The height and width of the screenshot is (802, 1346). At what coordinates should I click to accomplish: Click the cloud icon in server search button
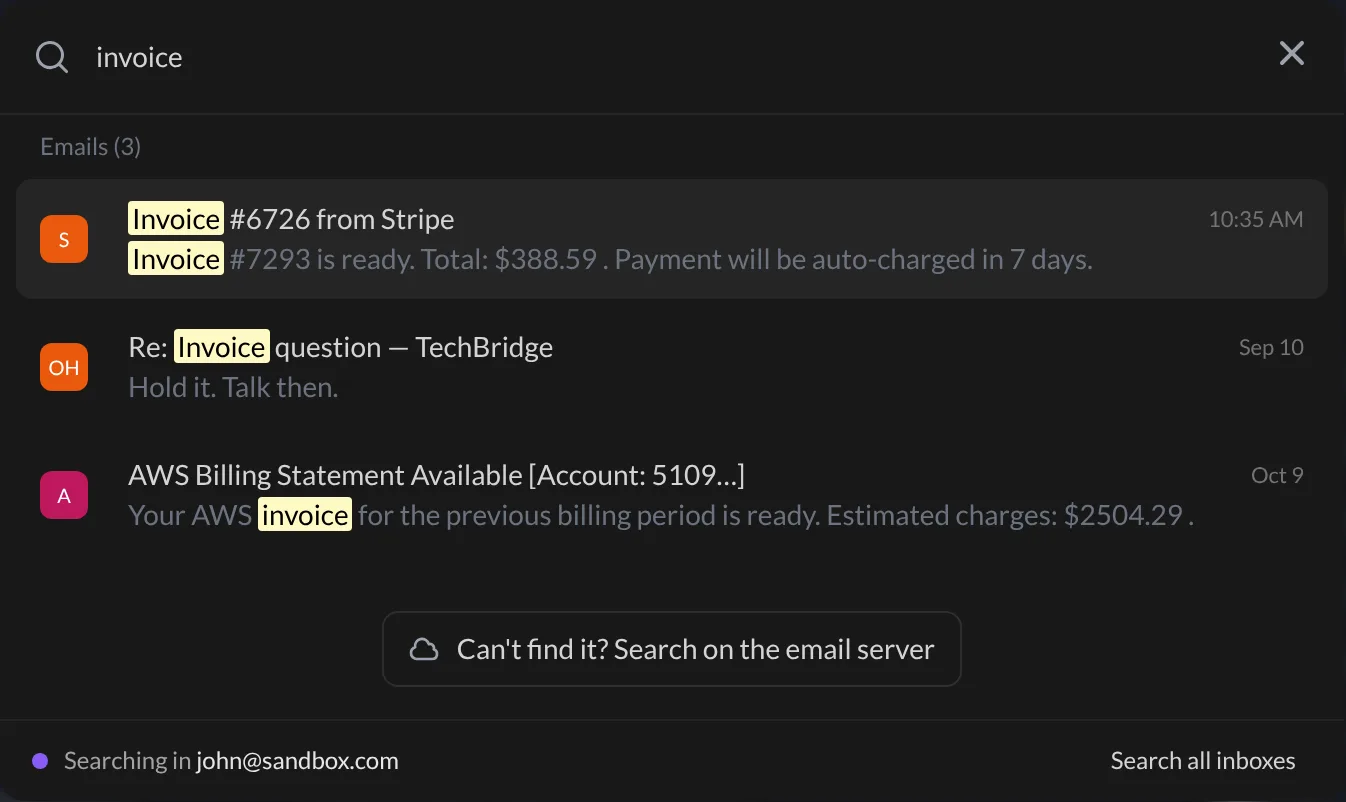point(425,650)
